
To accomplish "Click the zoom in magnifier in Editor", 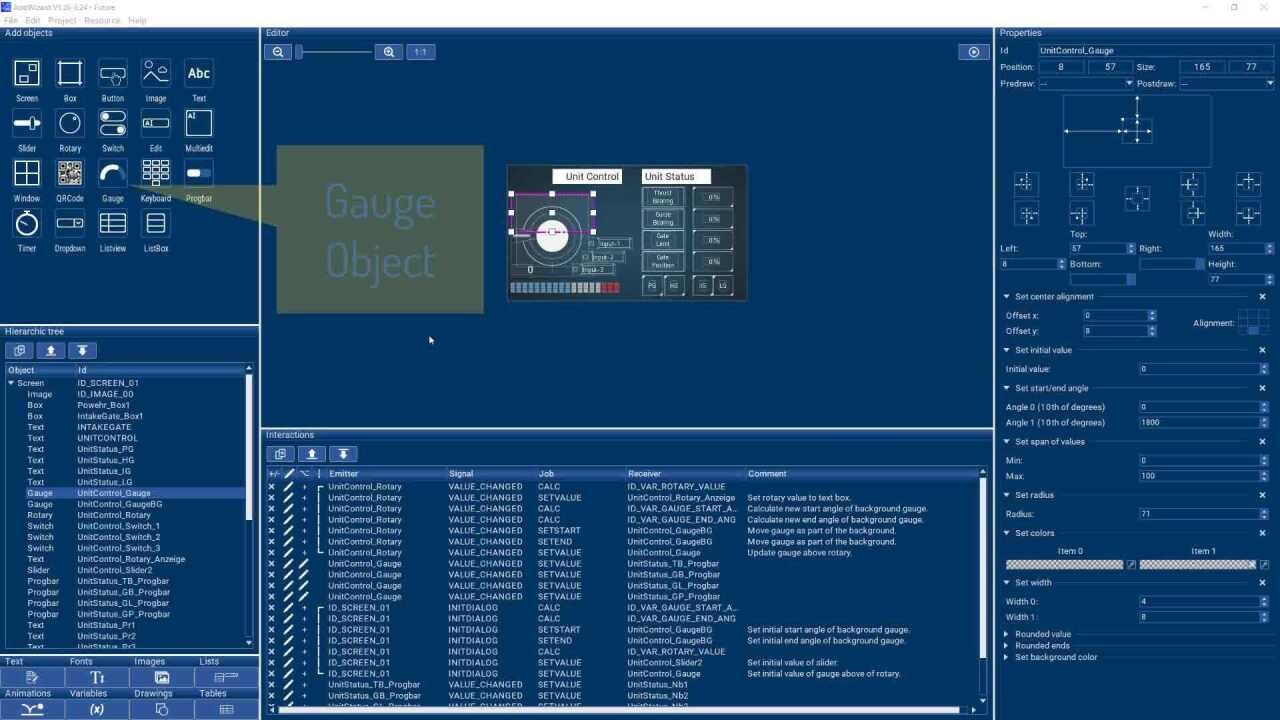I will (x=389, y=52).
